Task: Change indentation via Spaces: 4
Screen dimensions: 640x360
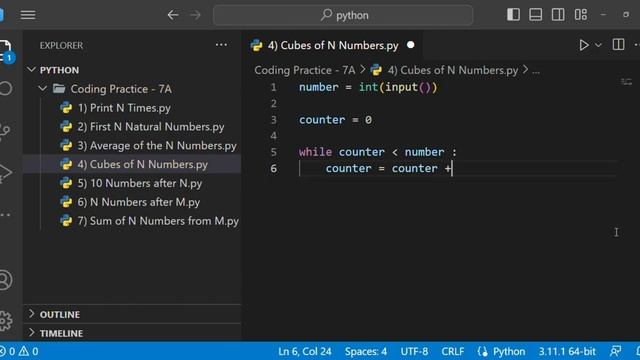Action: point(366,351)
